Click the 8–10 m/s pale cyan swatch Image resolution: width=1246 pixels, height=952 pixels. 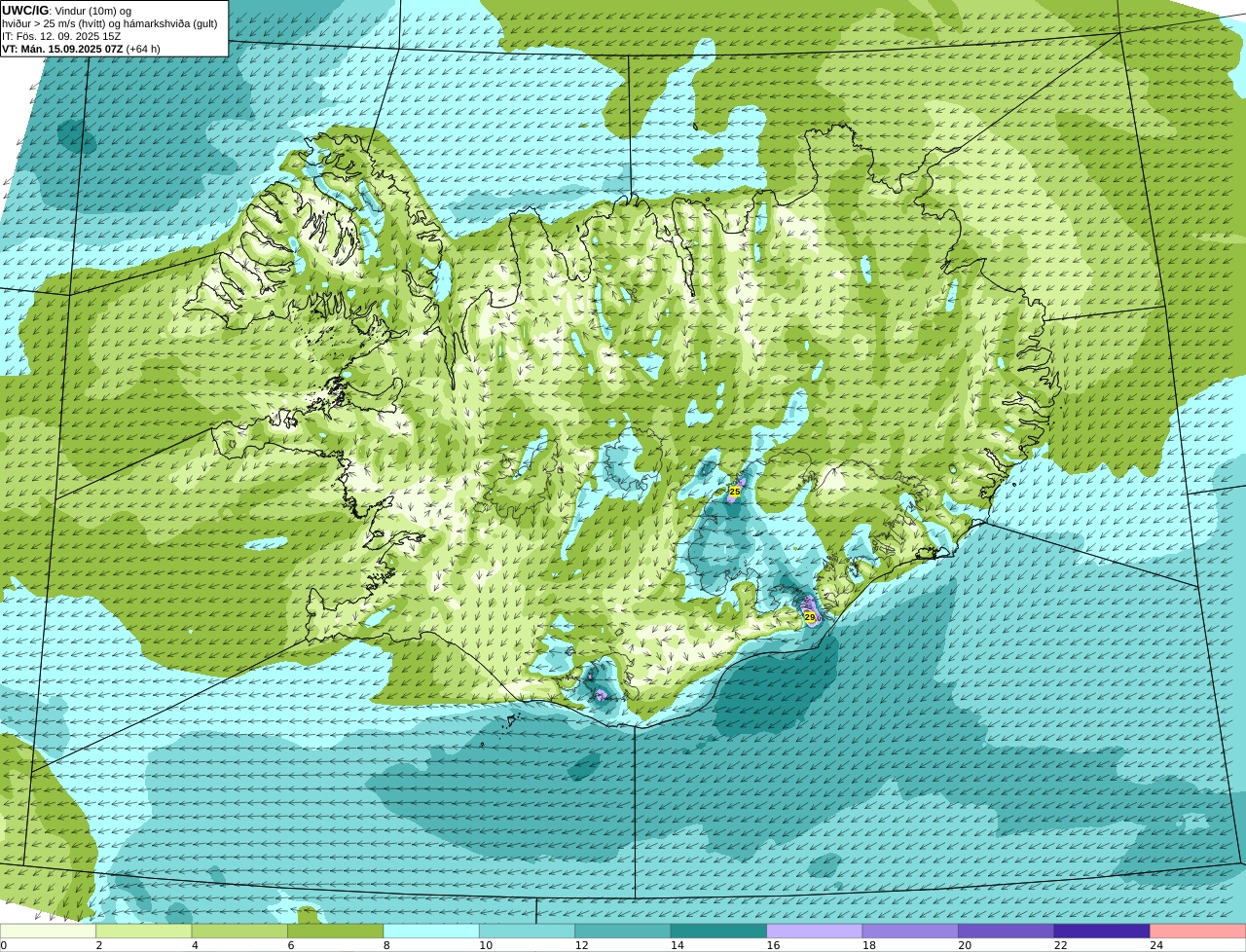(431, 932)
